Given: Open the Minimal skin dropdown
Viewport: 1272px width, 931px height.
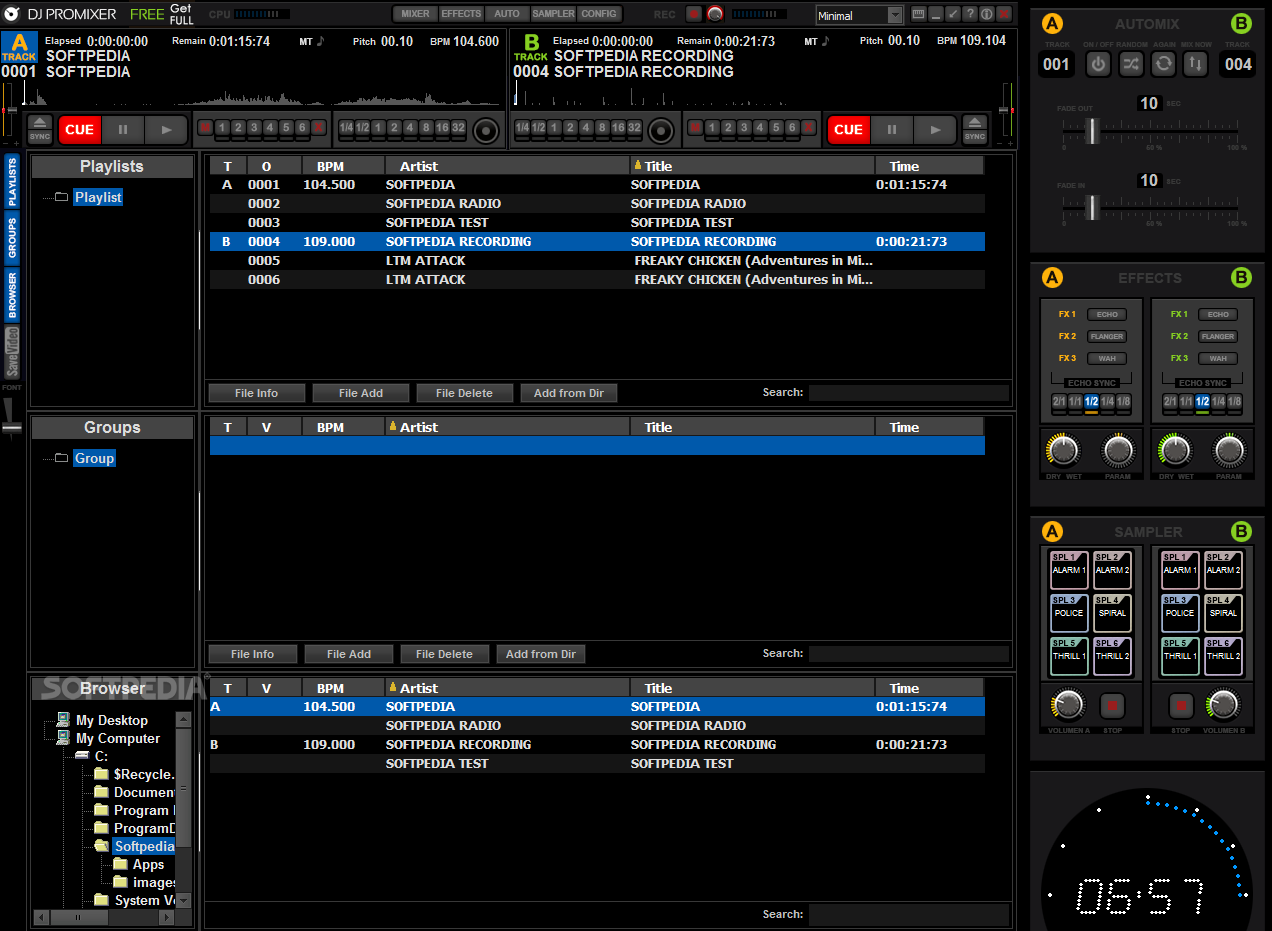Looking at the screenshot, I should 859,16.
